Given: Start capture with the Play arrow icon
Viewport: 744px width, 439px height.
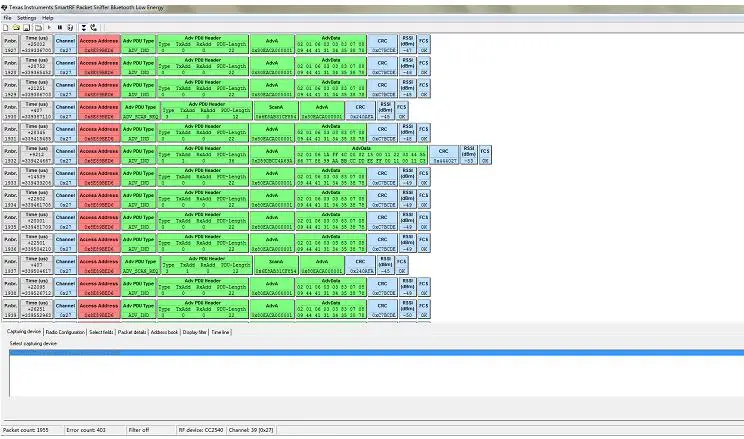Looking at the screenshot, I should [x=49, y=28].
